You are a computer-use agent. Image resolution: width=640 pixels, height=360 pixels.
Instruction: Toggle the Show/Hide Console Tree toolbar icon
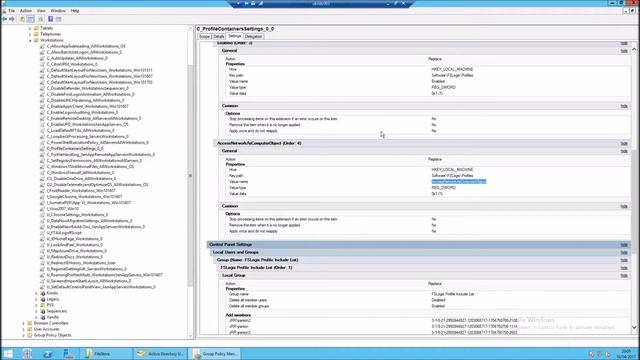click(x=31, y=19)
